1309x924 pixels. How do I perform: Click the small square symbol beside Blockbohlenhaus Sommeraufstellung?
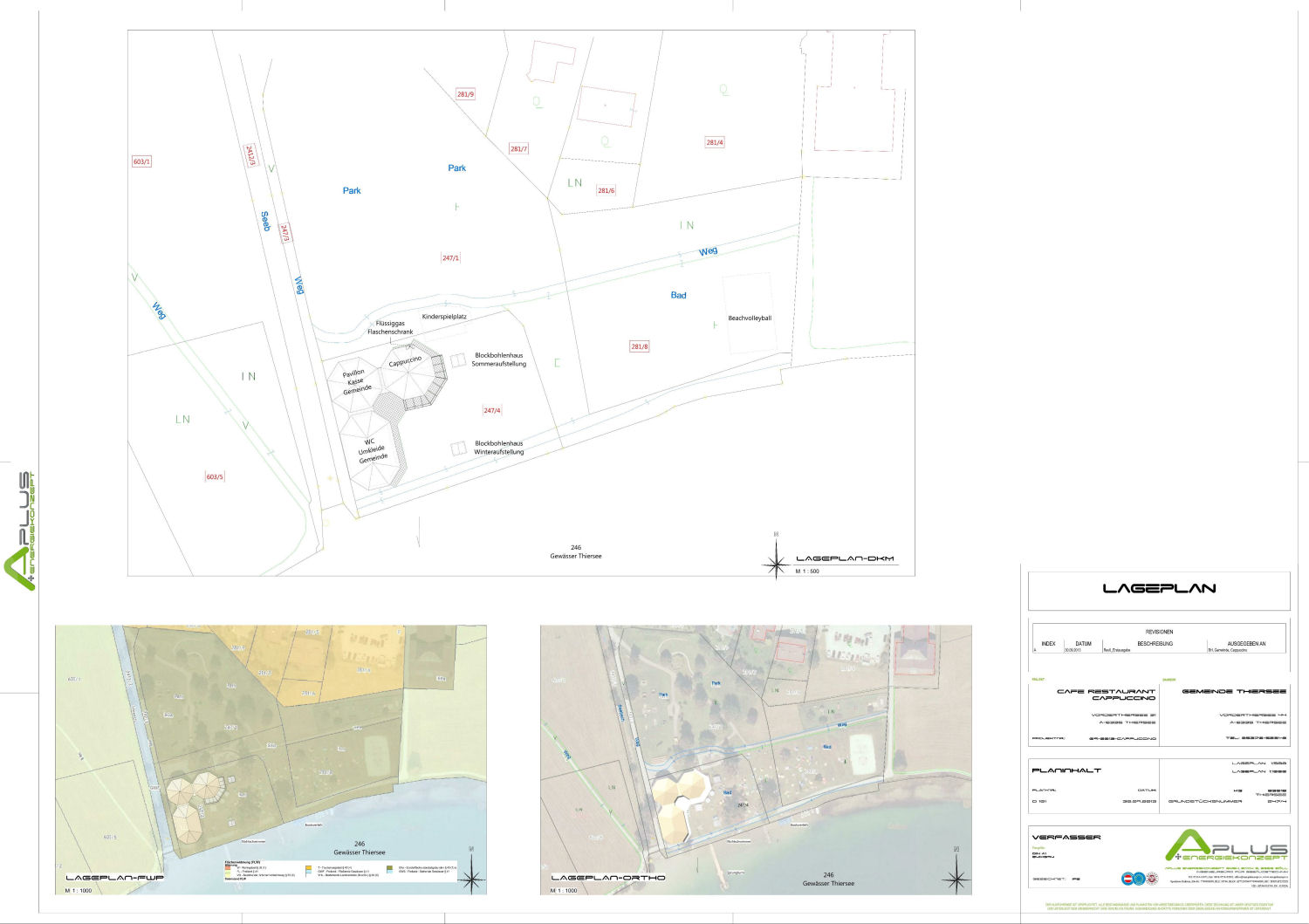point(457,360)
